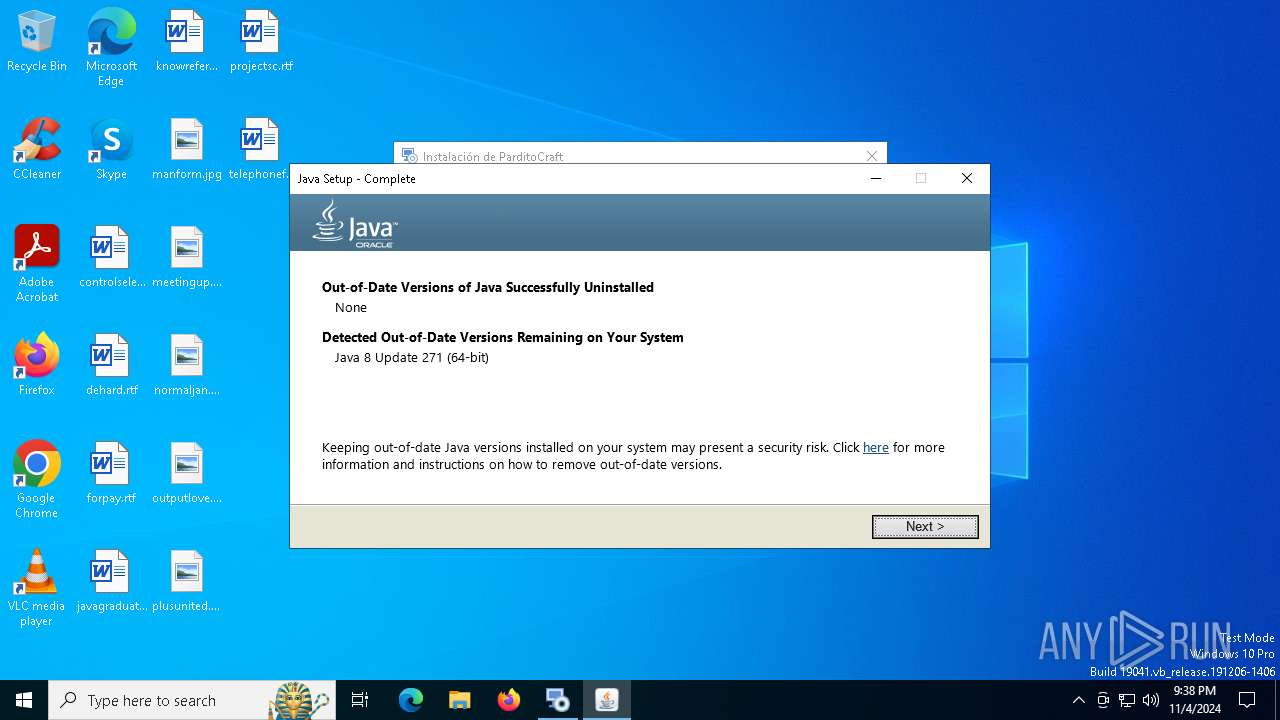Open the network status tray icon
Viewport: 1280px width, 720px height.
(1127, 700)
